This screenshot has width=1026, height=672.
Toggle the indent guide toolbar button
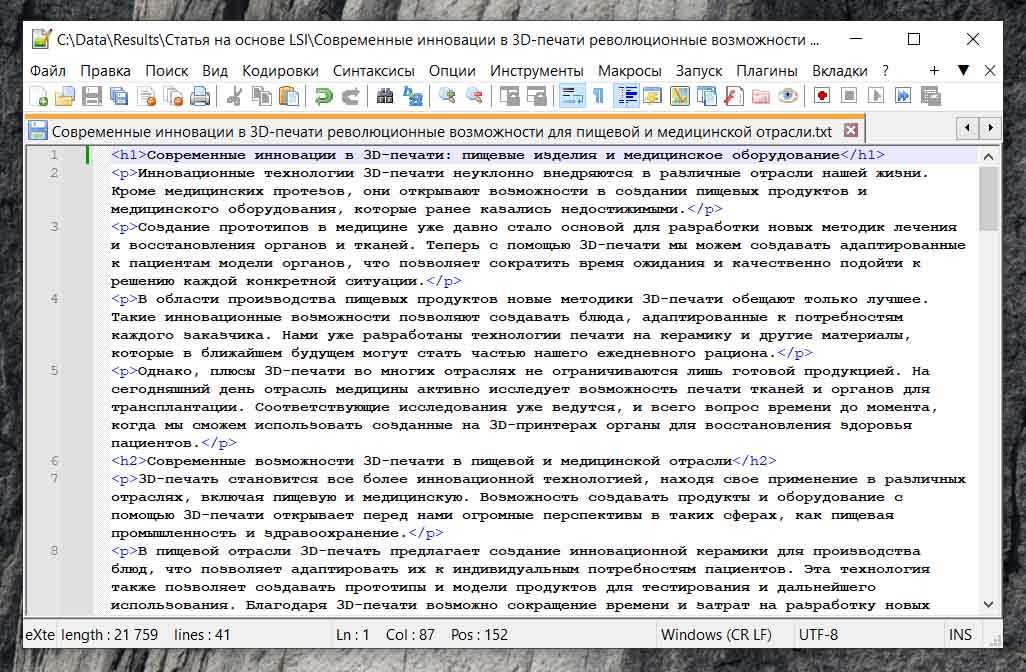tap(626, 96)
